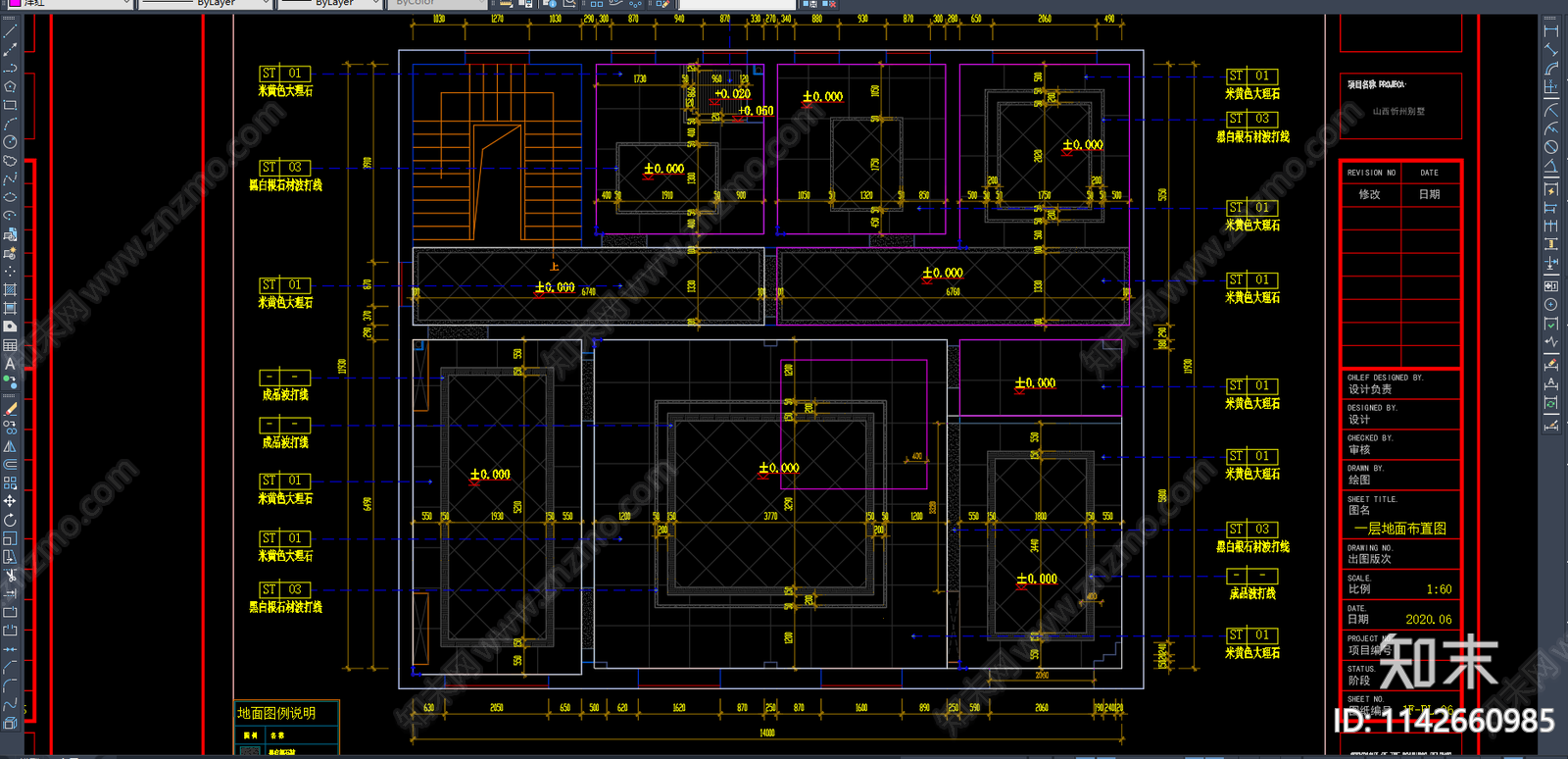
Task: Open the ByColor plot style dropdown
Action: click(x=436, y=4)
